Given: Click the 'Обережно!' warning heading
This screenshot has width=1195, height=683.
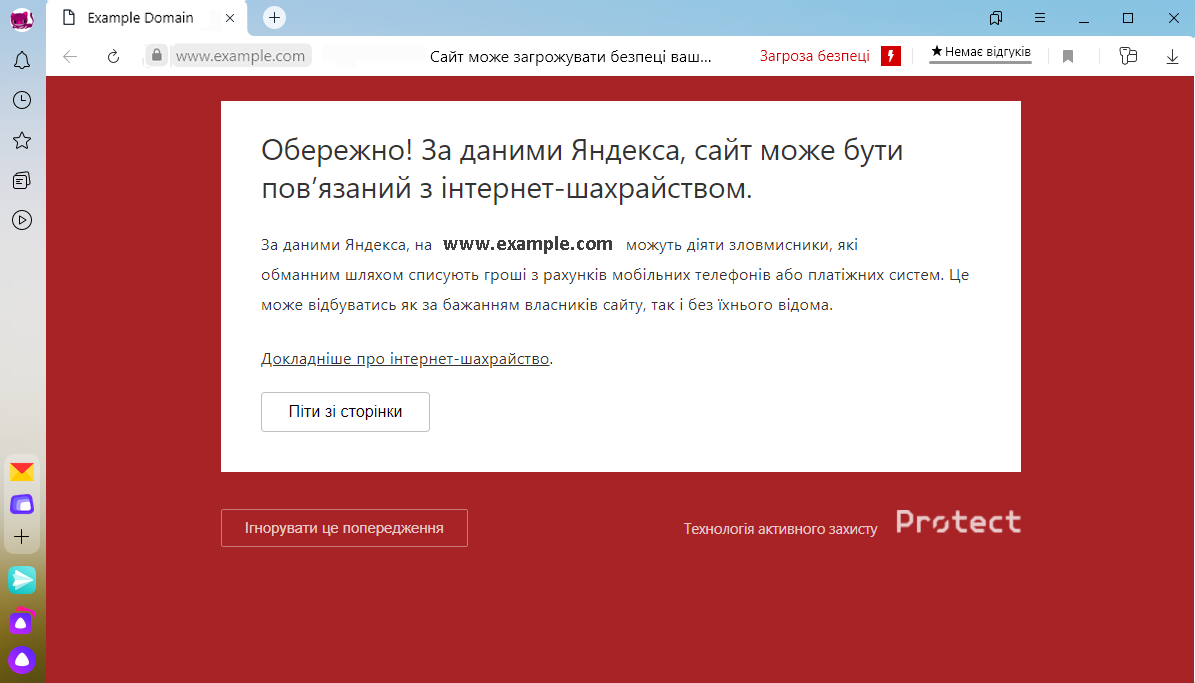Looking at the screenshot, I should pos(582,169).
